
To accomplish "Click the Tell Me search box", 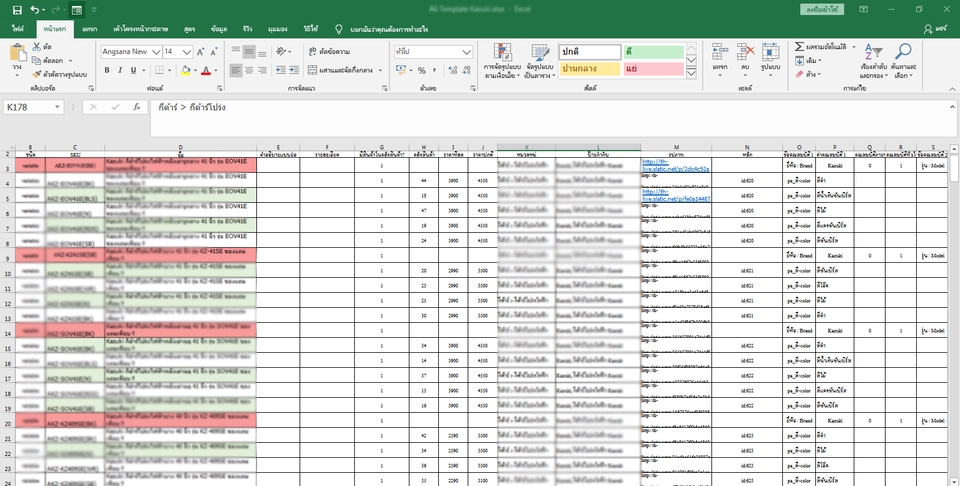I will 389,29.
